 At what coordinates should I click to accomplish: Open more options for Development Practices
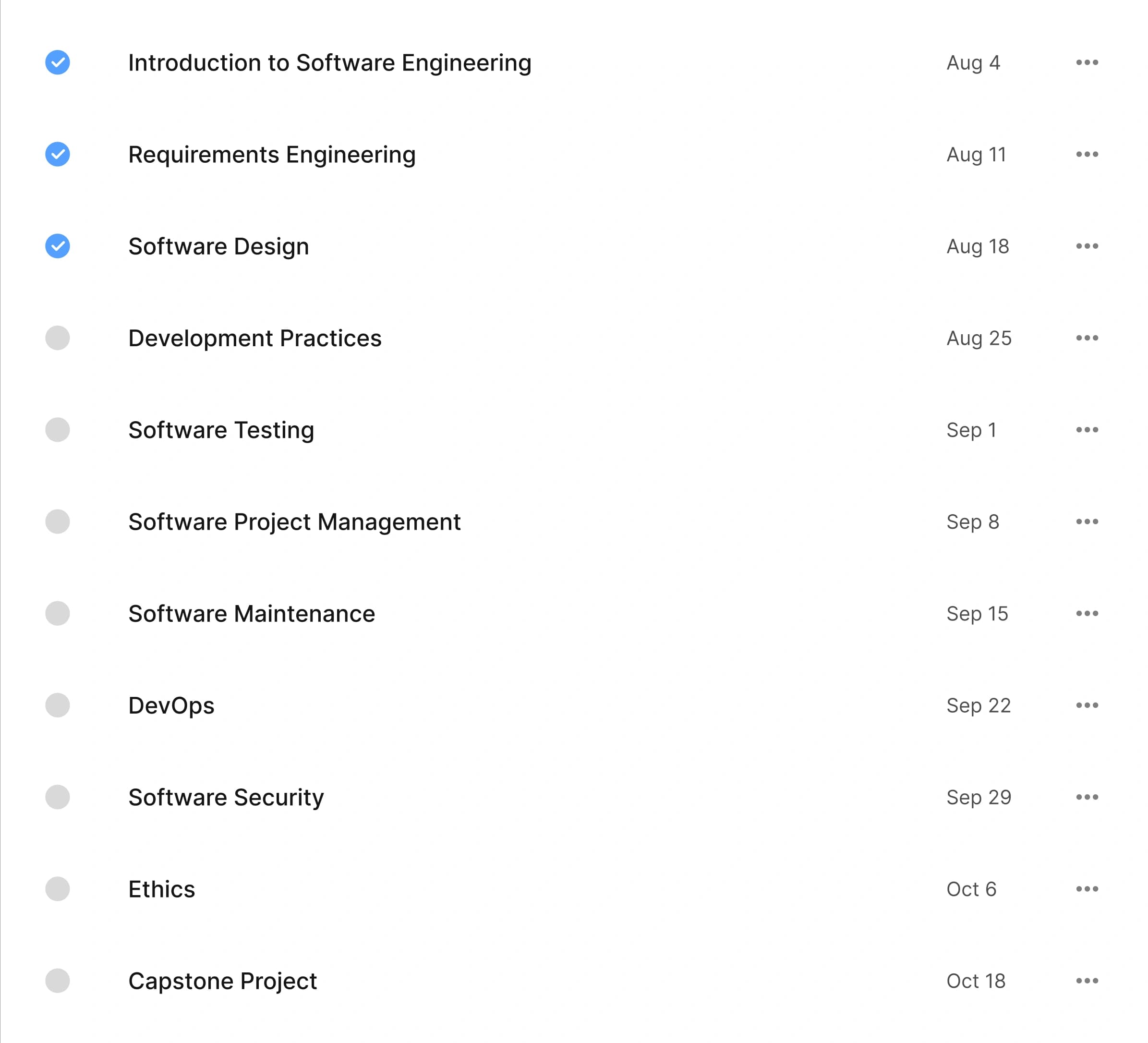pyautogui.click(x=1087, y=338)
